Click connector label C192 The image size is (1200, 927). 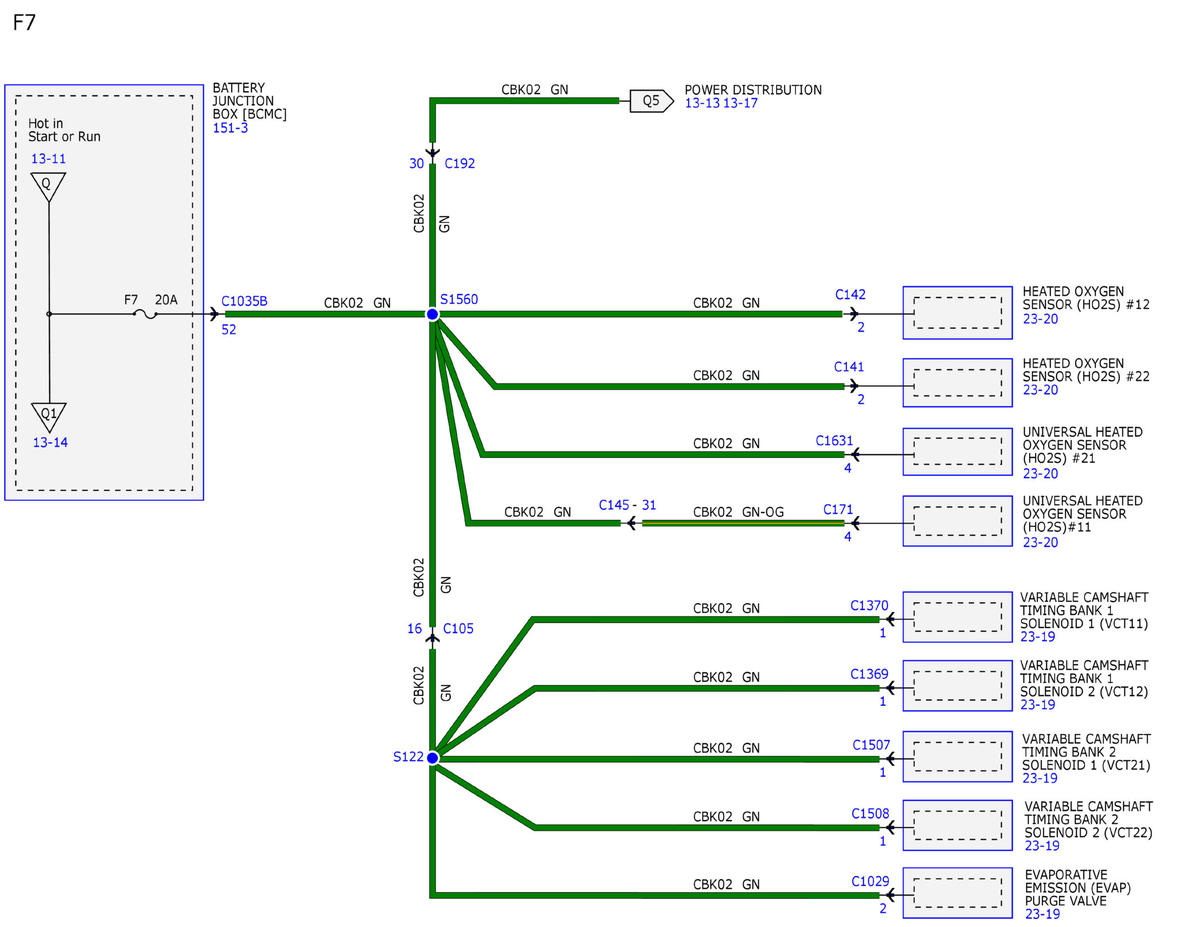459,164
